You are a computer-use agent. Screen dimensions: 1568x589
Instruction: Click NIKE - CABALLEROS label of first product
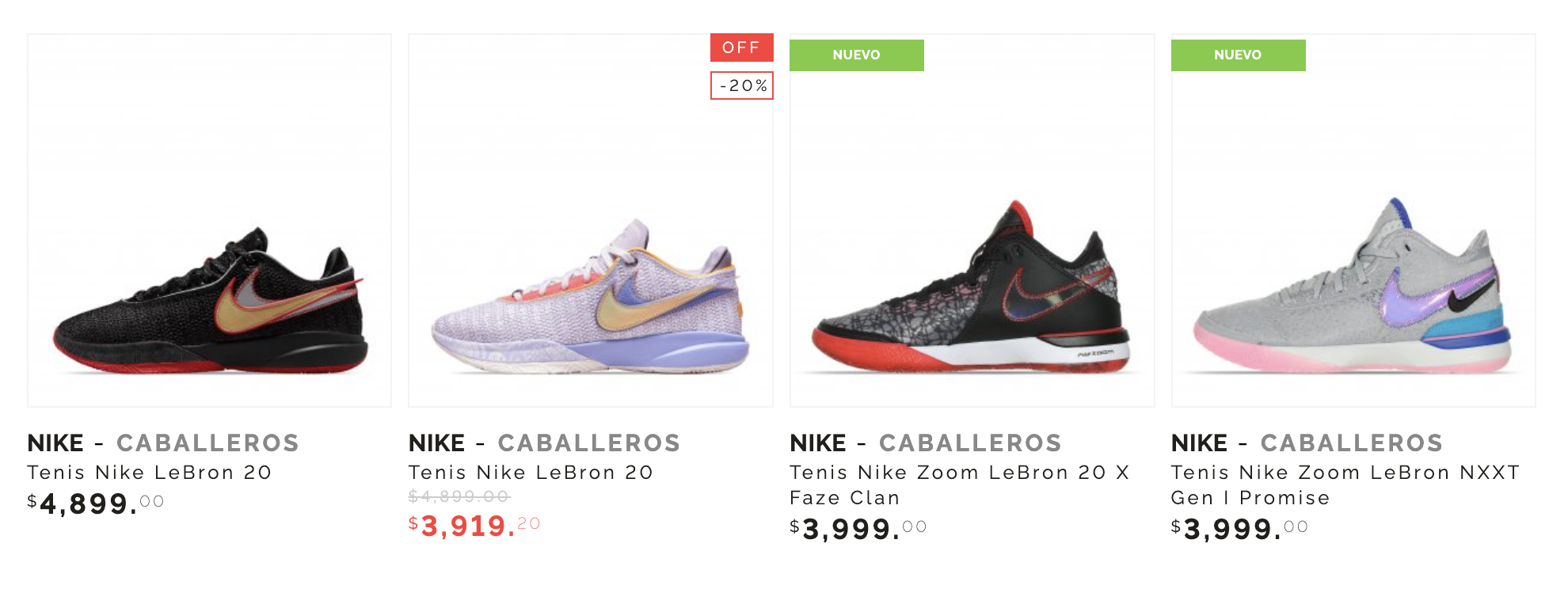tap(163, 443)
